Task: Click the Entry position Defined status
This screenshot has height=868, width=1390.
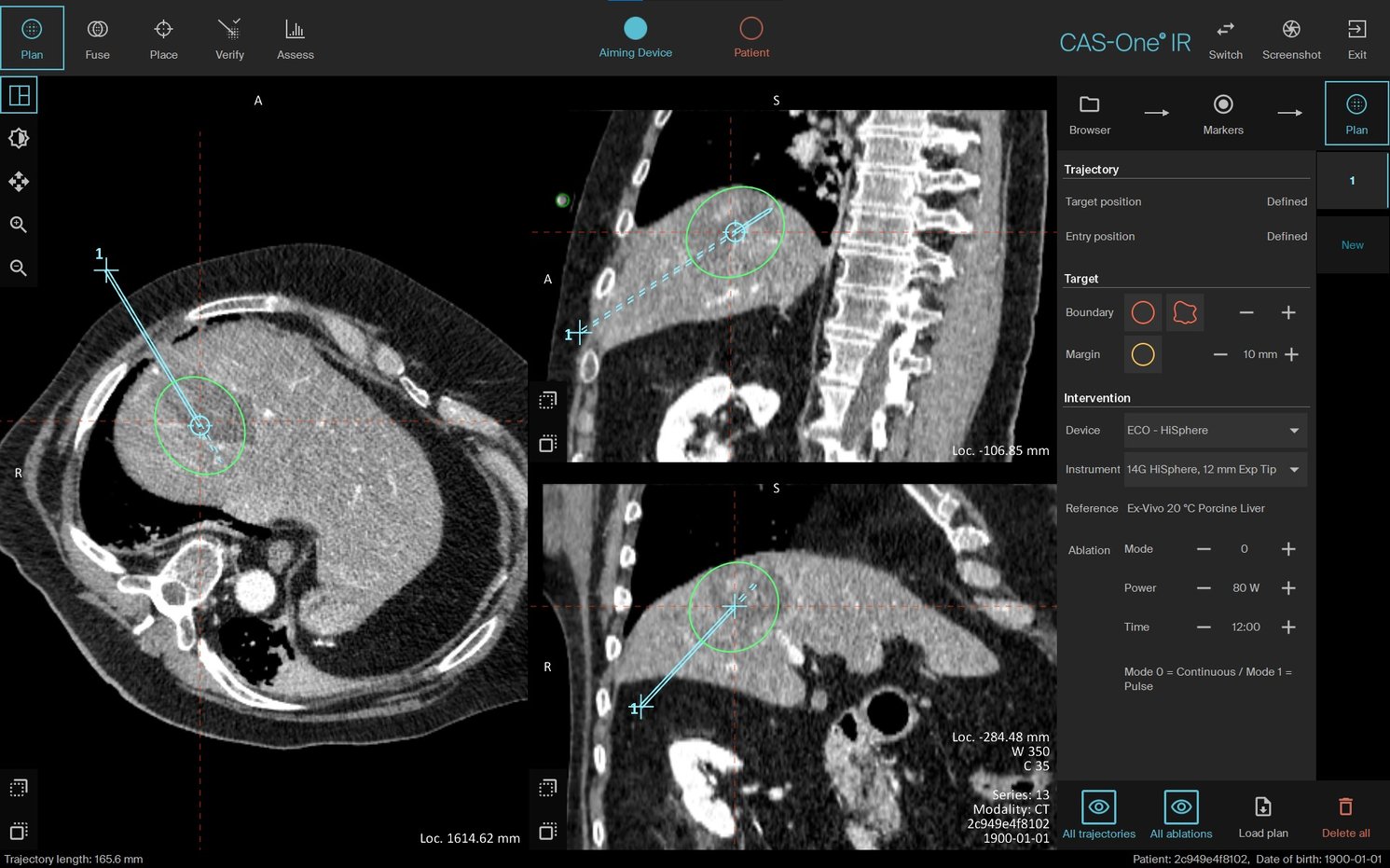Action: [1287, 236]
